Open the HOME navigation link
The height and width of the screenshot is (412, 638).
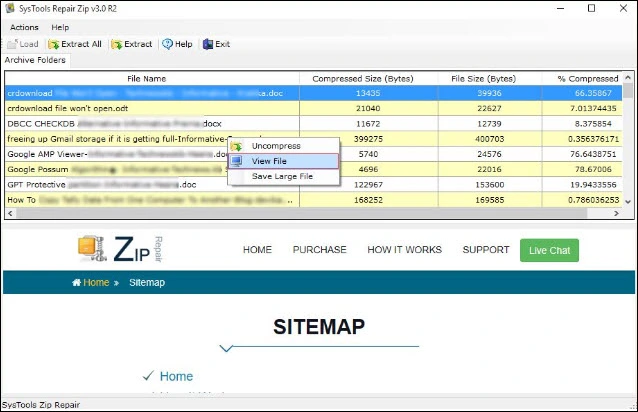[x=257, y=250]
